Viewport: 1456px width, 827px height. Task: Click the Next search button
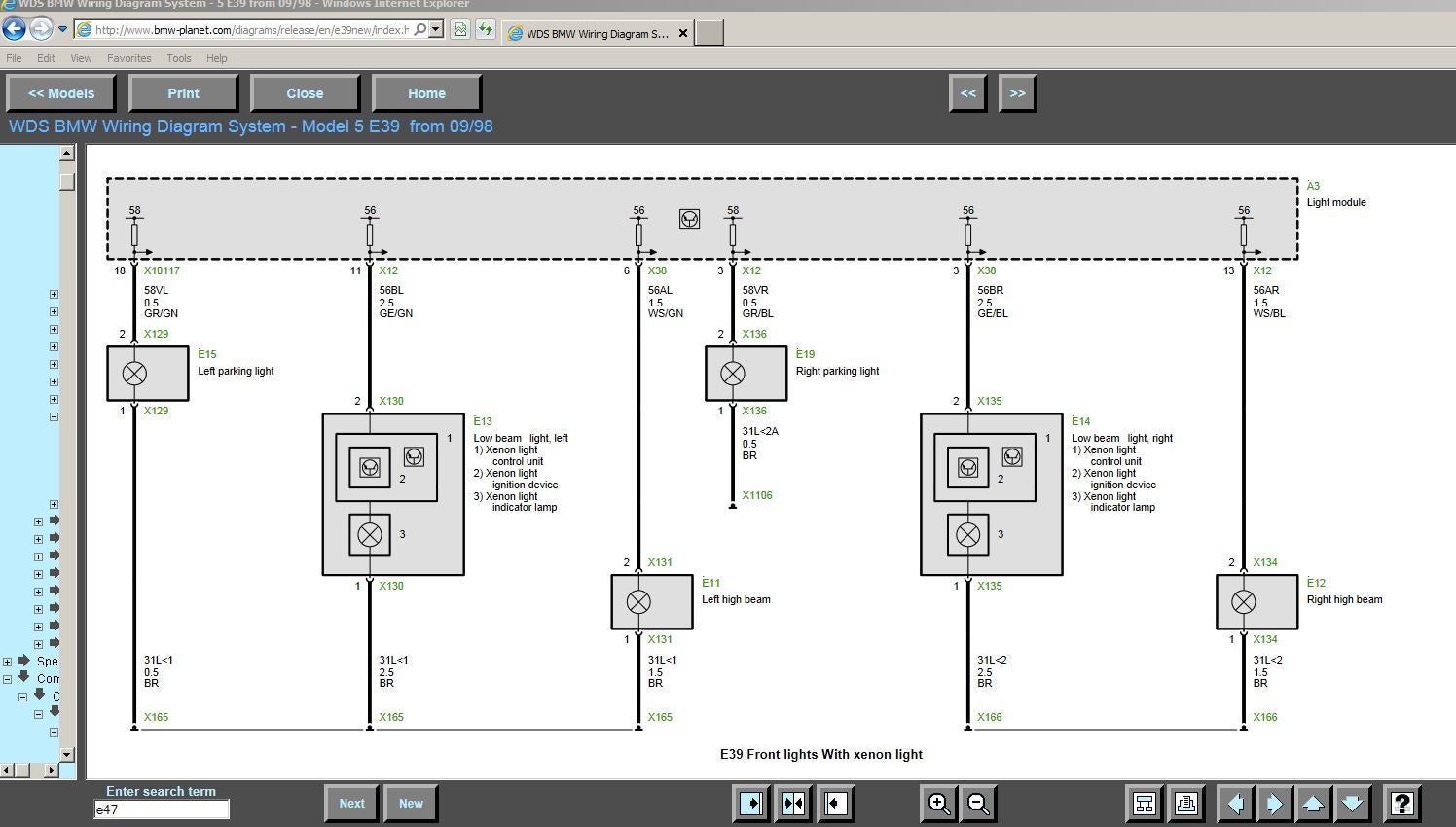pos(351,804)
